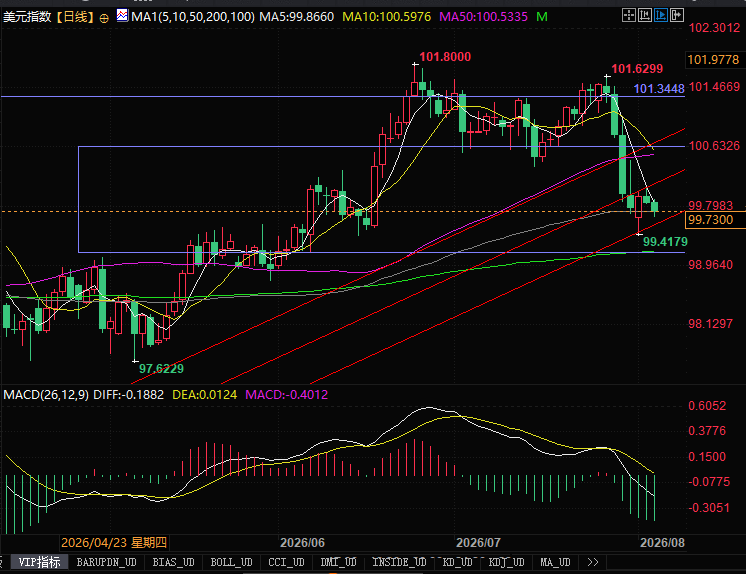746x574 pixels.
Task: Click the 2026/08 time axis label
Action: 662,543
